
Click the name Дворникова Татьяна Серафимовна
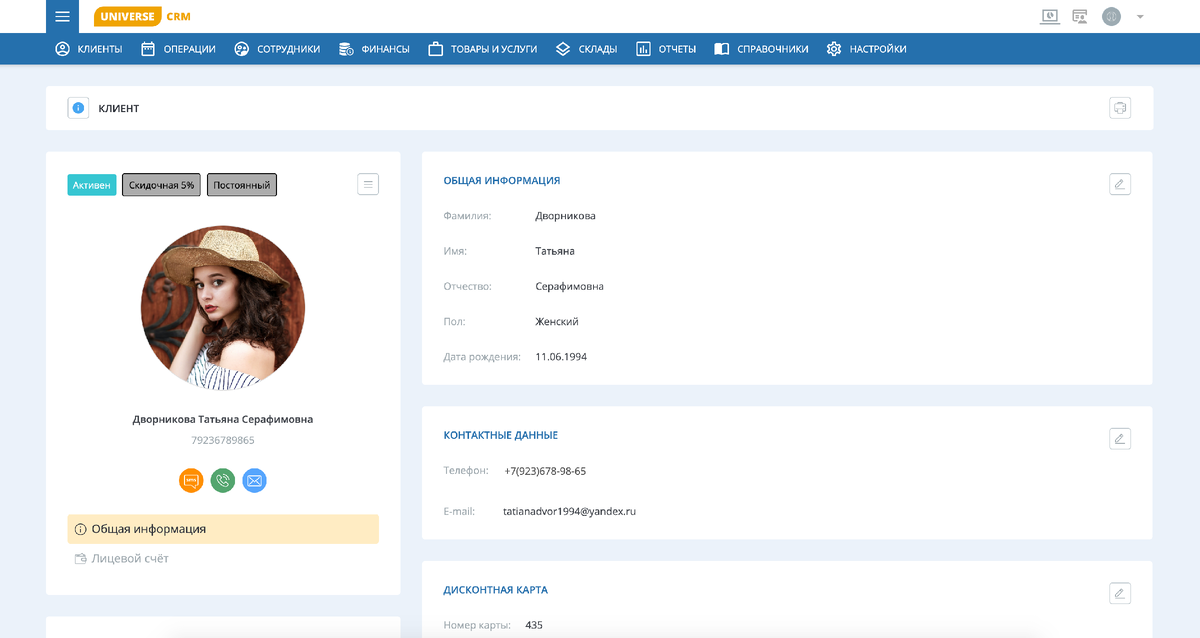[x=223, y=420]
